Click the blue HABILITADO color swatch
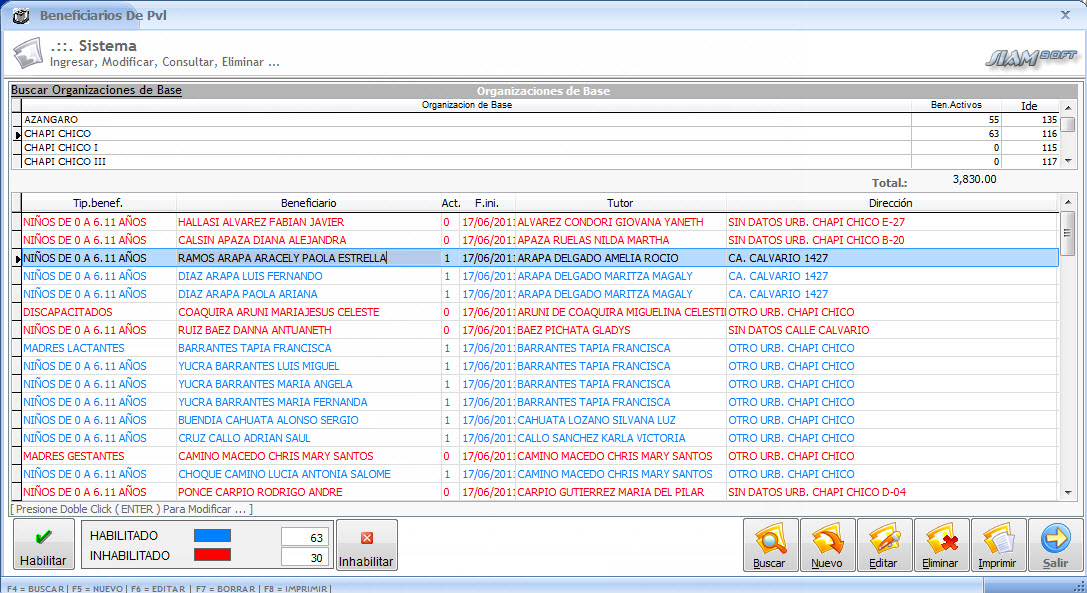This screenshot has width=1087, height=593. (212, 536)
